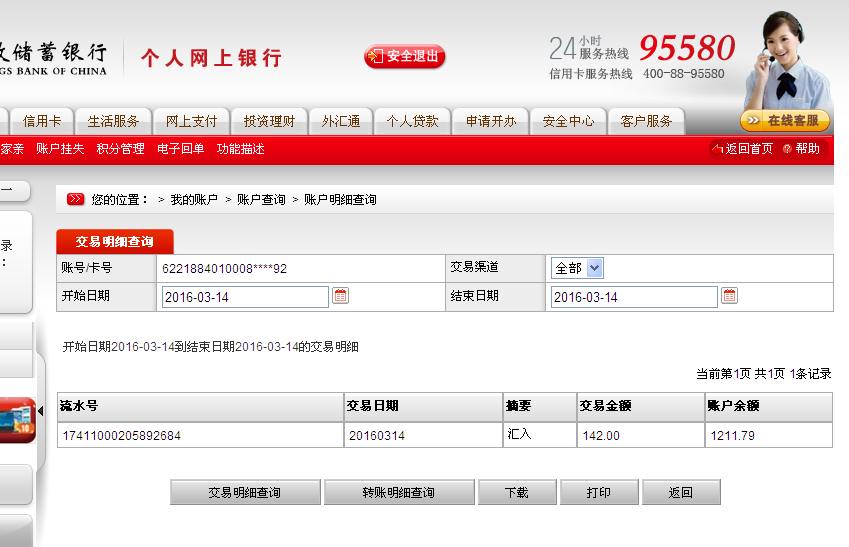This screenshot has width=849, height=547.
Task: Select the 个人贷款 navigation tab
Action: click(x=412, y=121)
